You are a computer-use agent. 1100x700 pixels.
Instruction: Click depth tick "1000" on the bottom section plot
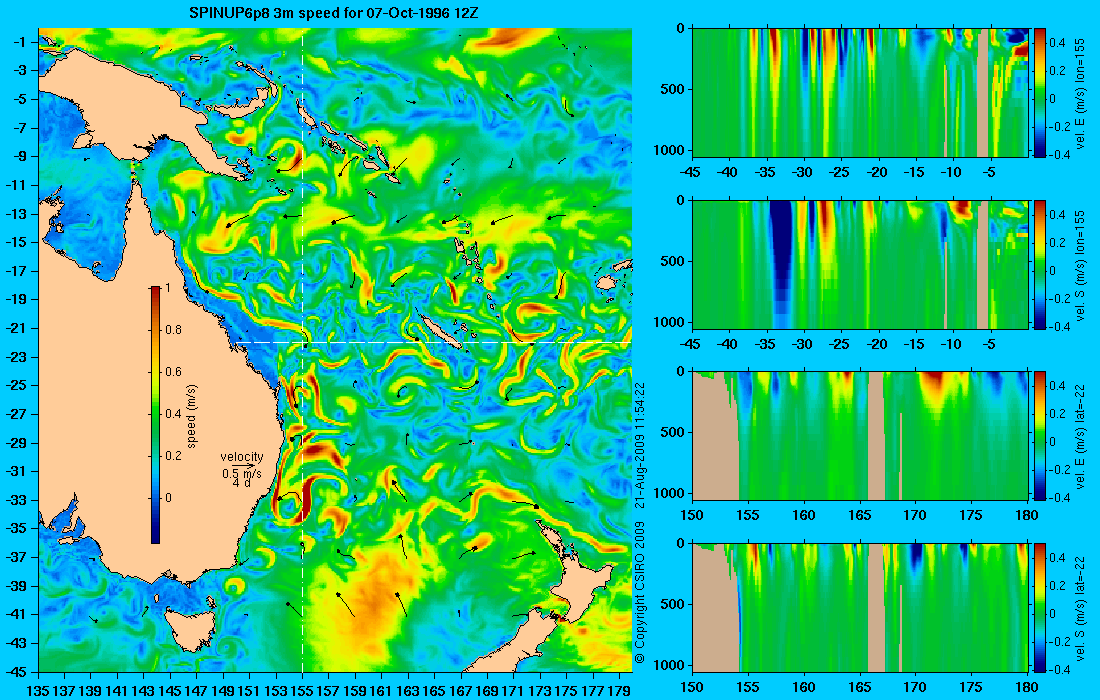coord(670,665)
